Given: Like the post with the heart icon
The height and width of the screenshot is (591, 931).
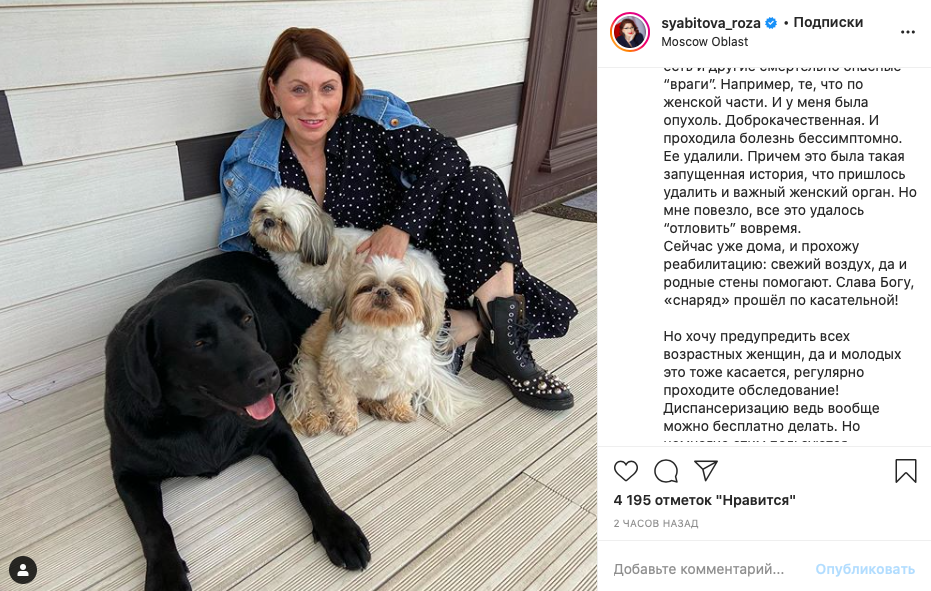Looking at the screenshot, I should point(626,471).
